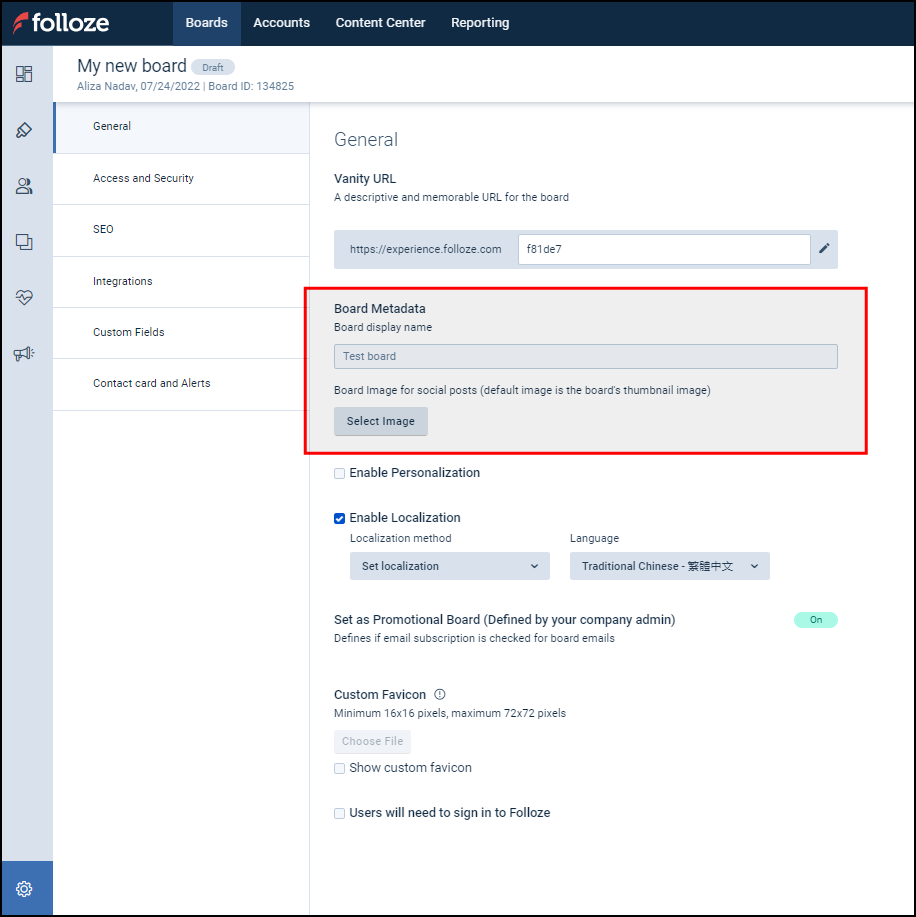
Task: Click the pencil icon to edit vanity URL
Action: click(824, 249)
